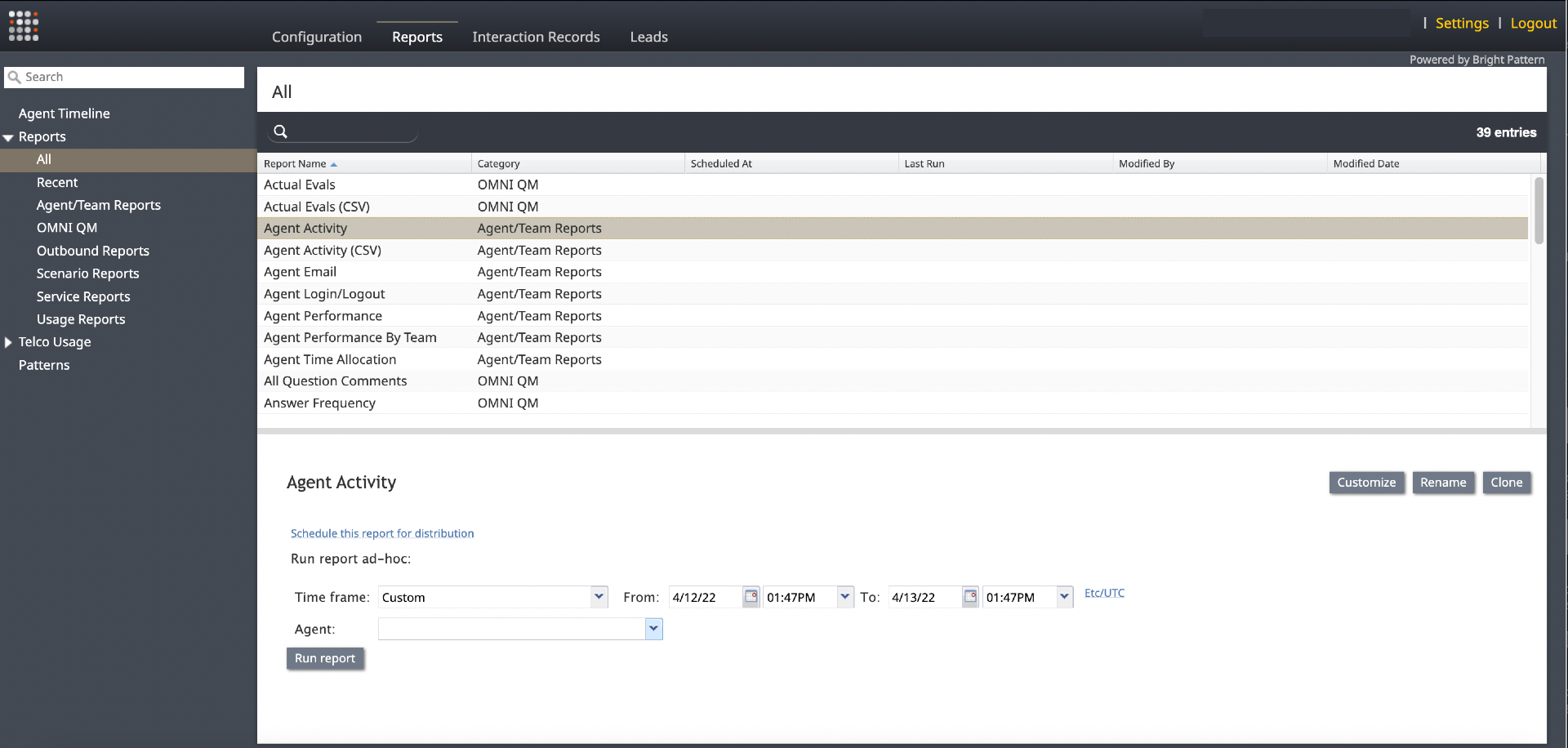Sort by Category column header
Viewport: 1568px width, 748px height.
point(577,163)
